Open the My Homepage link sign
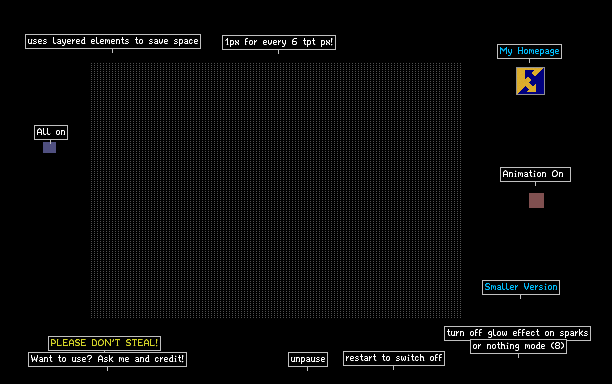This screenshot has height=384, width=612. [x=529, y=51]
